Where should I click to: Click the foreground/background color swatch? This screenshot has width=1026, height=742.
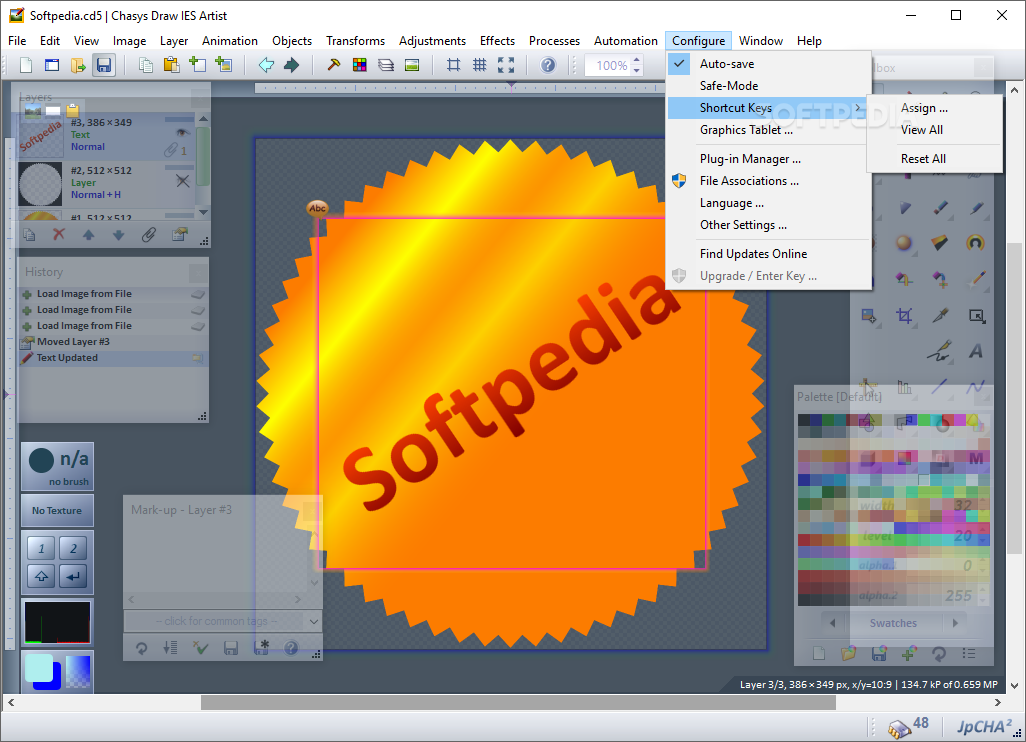coord(43,671)
